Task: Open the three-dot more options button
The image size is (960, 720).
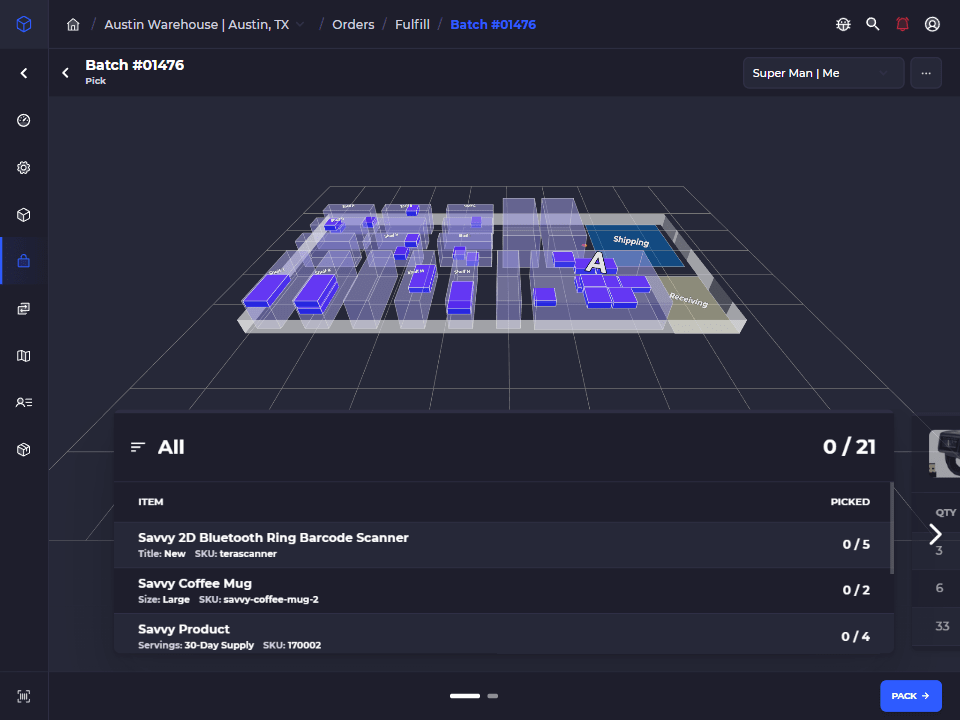Action: tap(926, 73)
